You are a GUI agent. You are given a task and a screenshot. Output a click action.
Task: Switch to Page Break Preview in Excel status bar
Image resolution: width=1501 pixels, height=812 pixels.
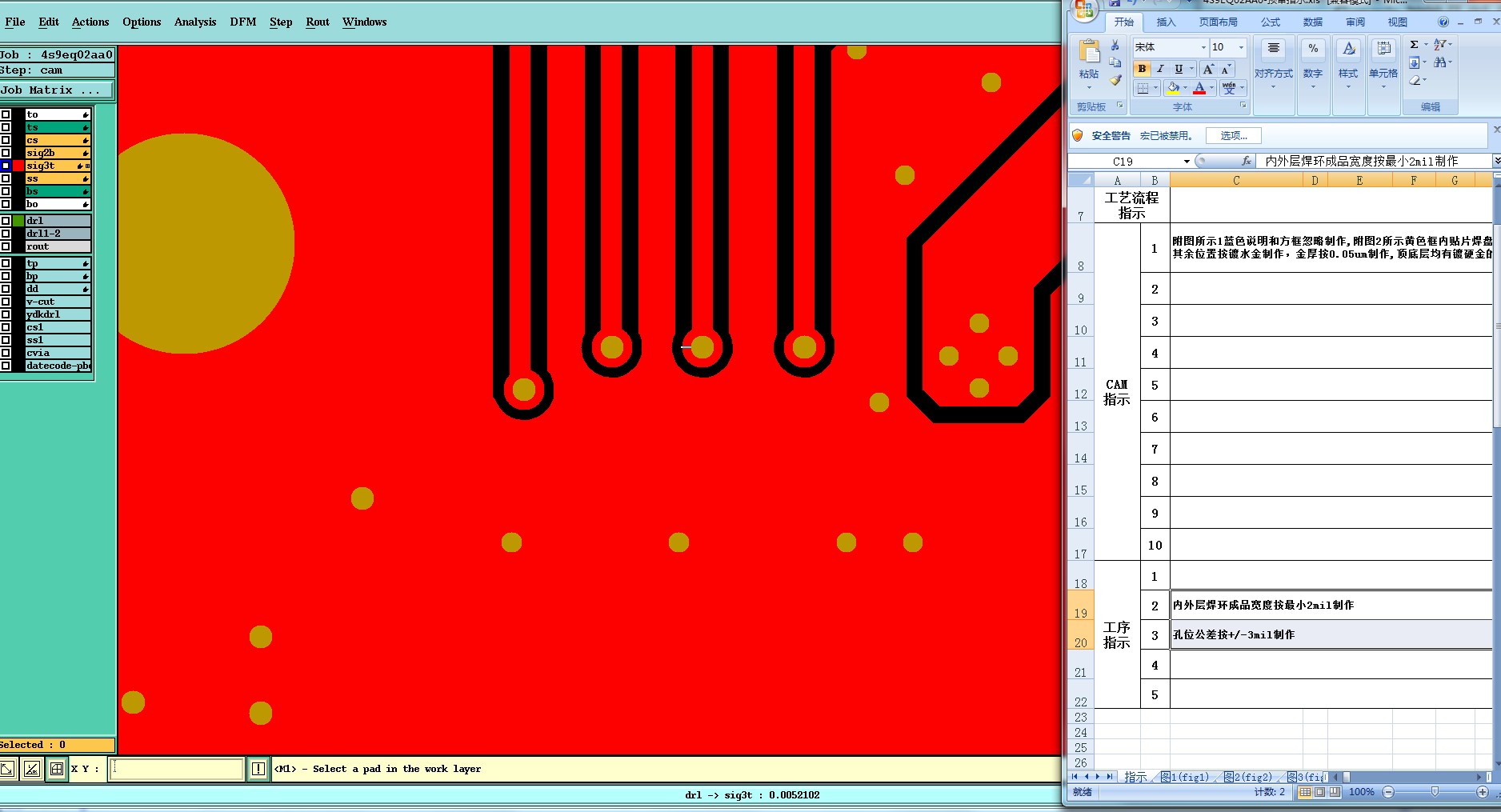click(1335, 792)
